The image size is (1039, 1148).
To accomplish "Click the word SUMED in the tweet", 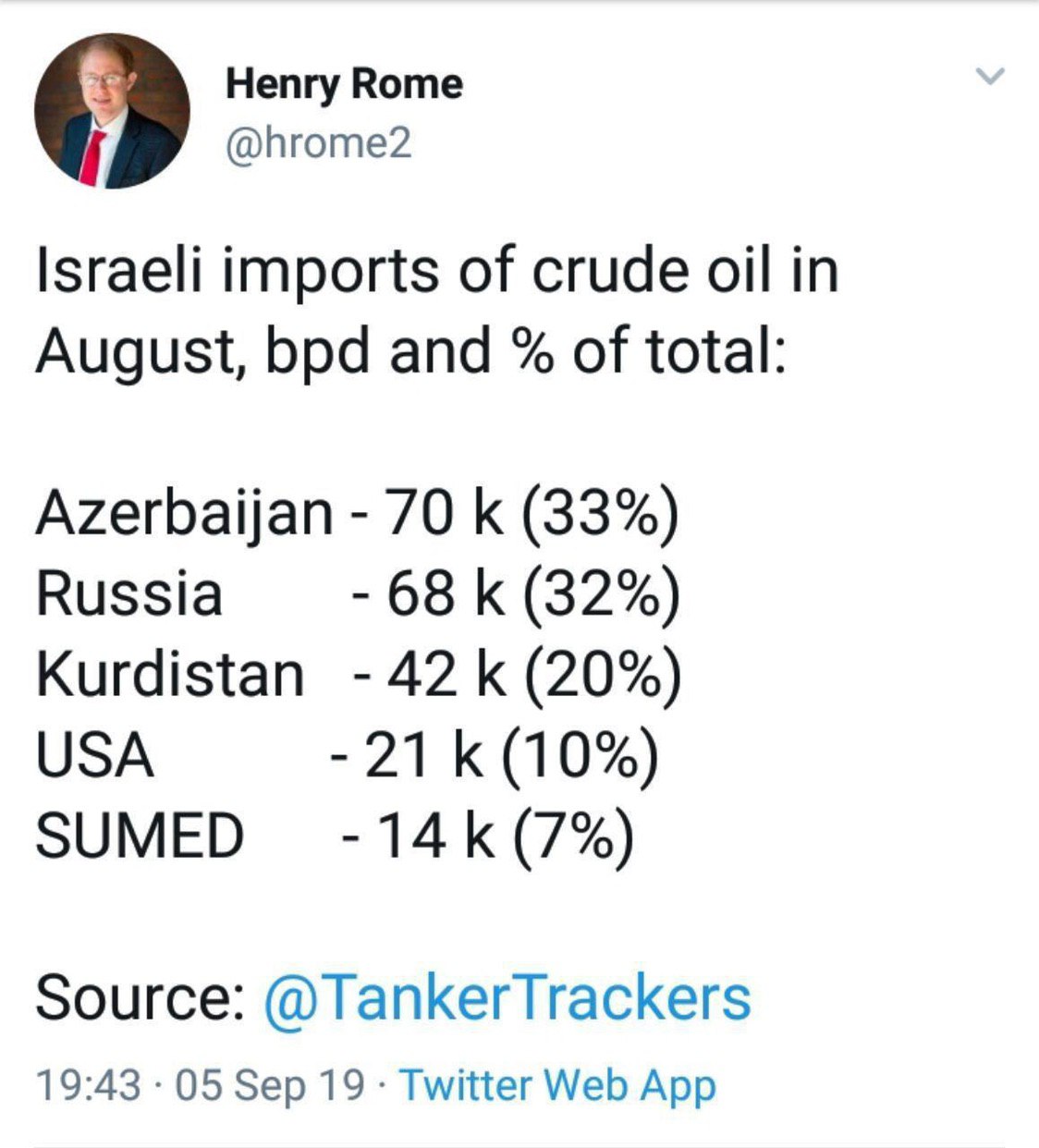I will point(140,836).
